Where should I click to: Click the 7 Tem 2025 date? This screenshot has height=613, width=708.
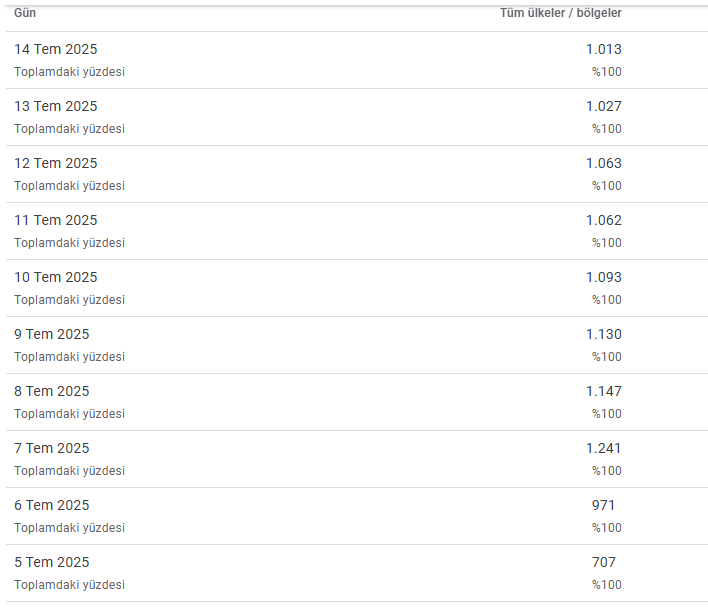coord(51,448)
